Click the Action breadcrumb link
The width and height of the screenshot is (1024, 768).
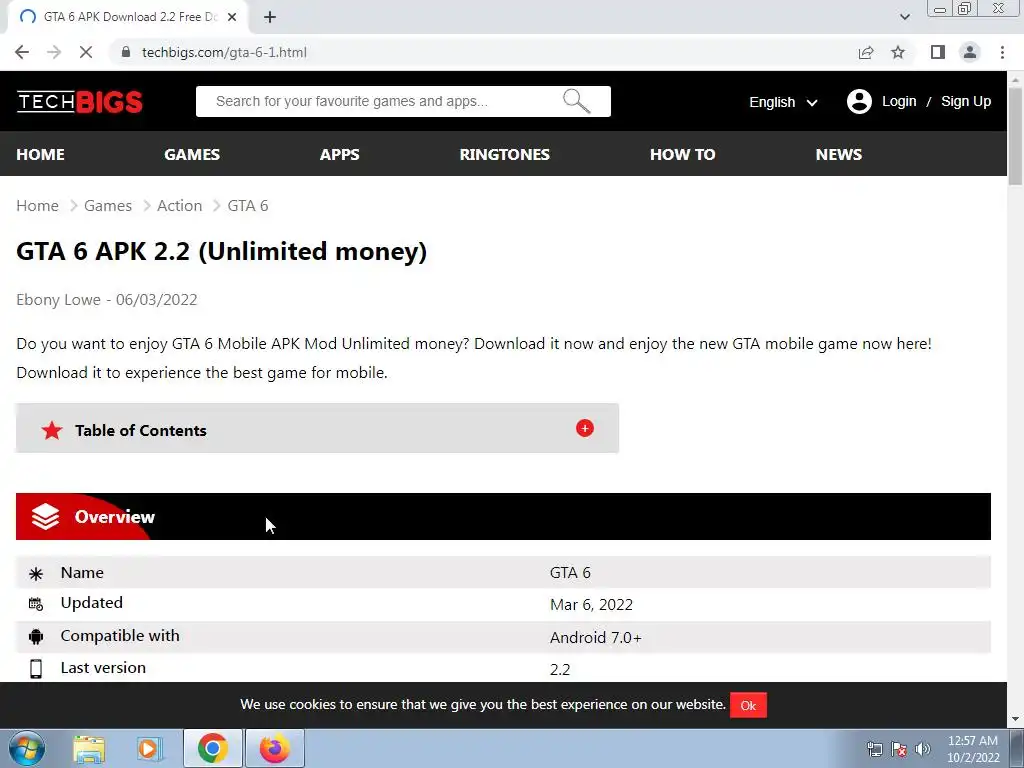[x=180, y=206]
